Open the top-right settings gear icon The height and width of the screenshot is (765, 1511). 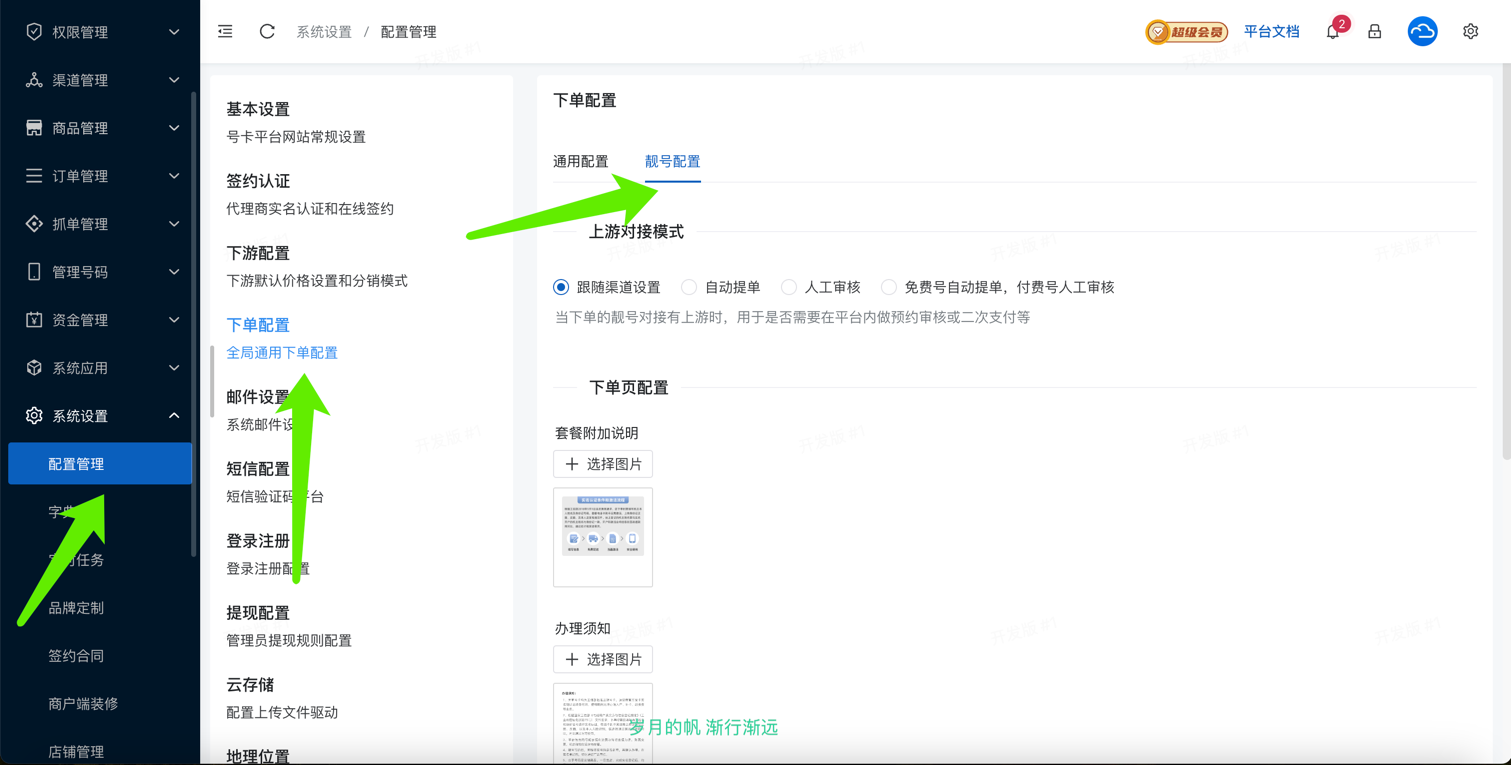click(x=1470, y=32)
